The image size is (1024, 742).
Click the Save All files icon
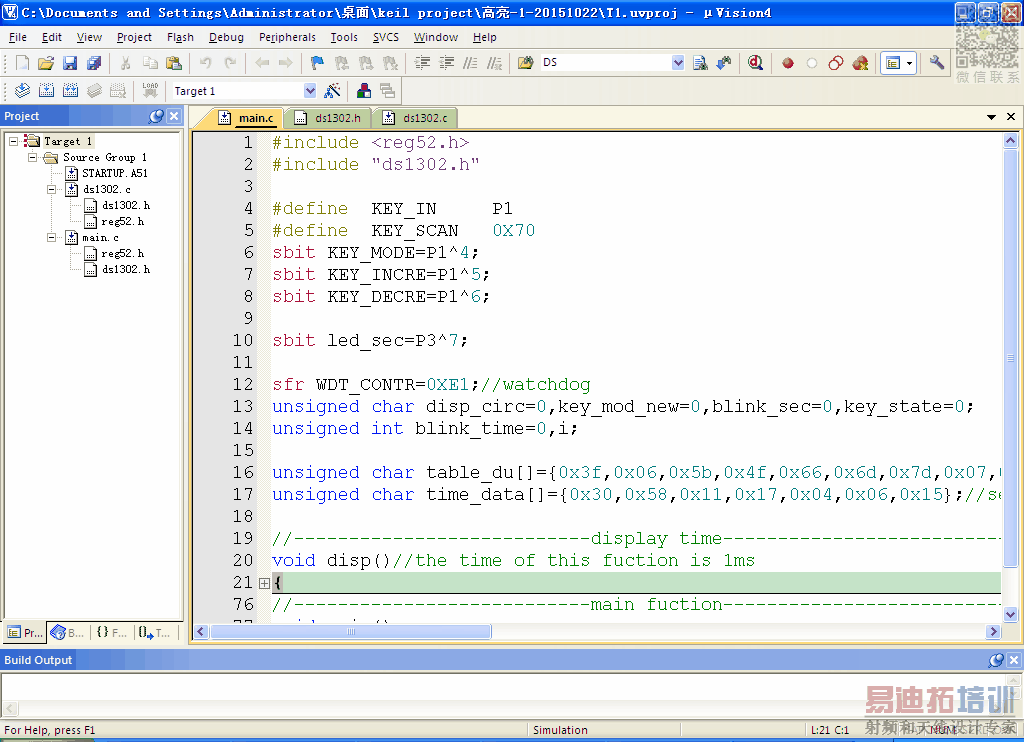coord(93,63)
